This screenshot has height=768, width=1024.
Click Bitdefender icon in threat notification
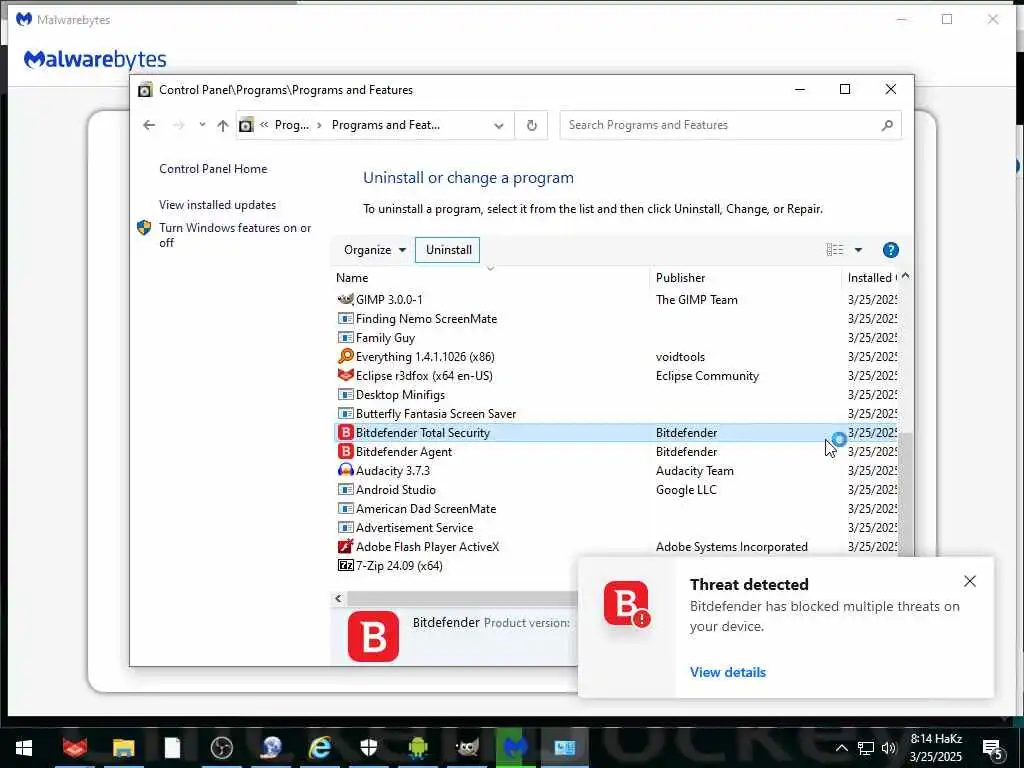(x=627, y=604)
